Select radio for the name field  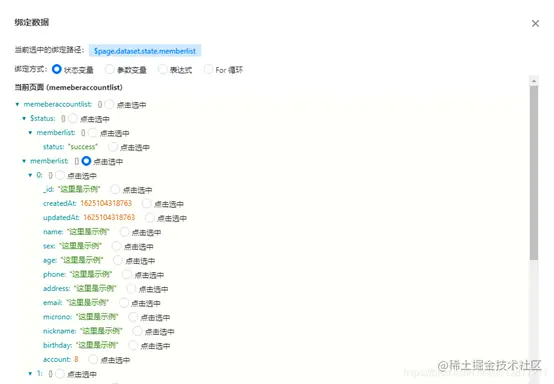pos(124,232)
